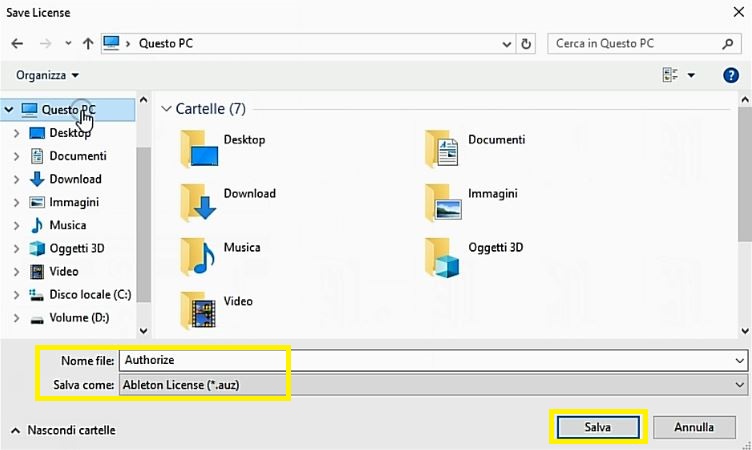Open the Salva come file type dropdown
Viewport: 752px width, 450px height.
click(x=433, y=385)
